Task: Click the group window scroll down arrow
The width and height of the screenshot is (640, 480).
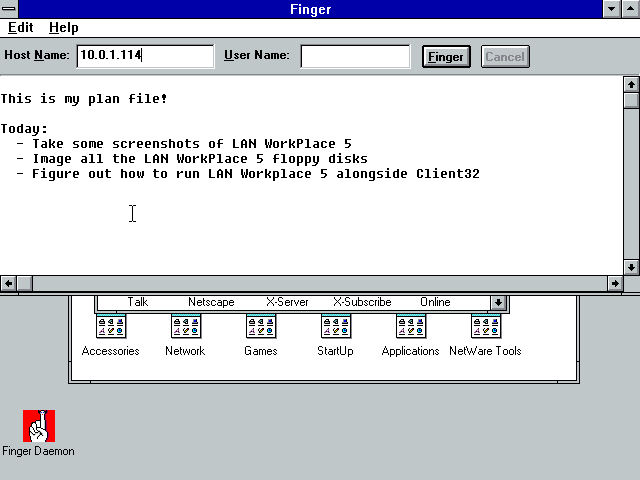Action: pos(498,302)
